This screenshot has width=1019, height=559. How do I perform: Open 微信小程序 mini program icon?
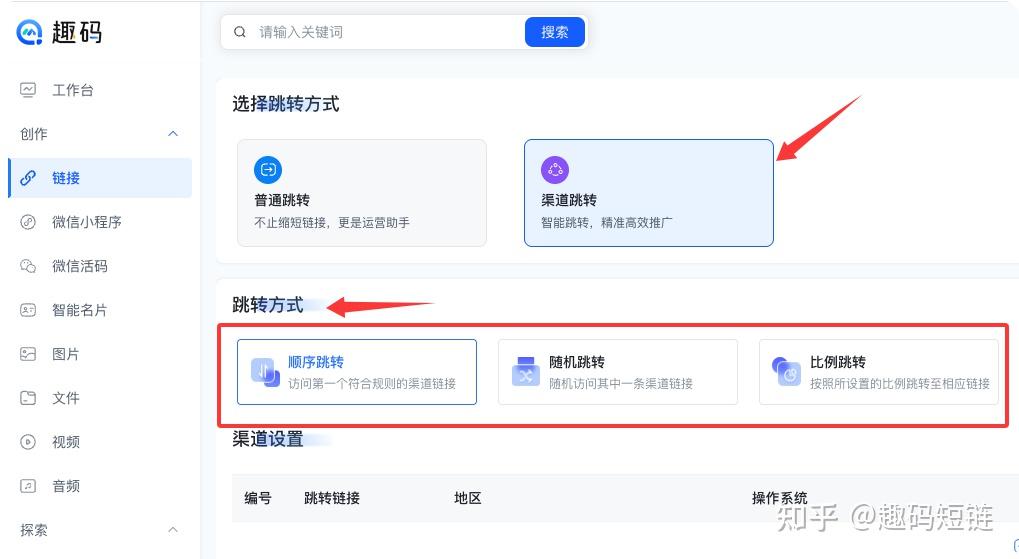point(28,222)
